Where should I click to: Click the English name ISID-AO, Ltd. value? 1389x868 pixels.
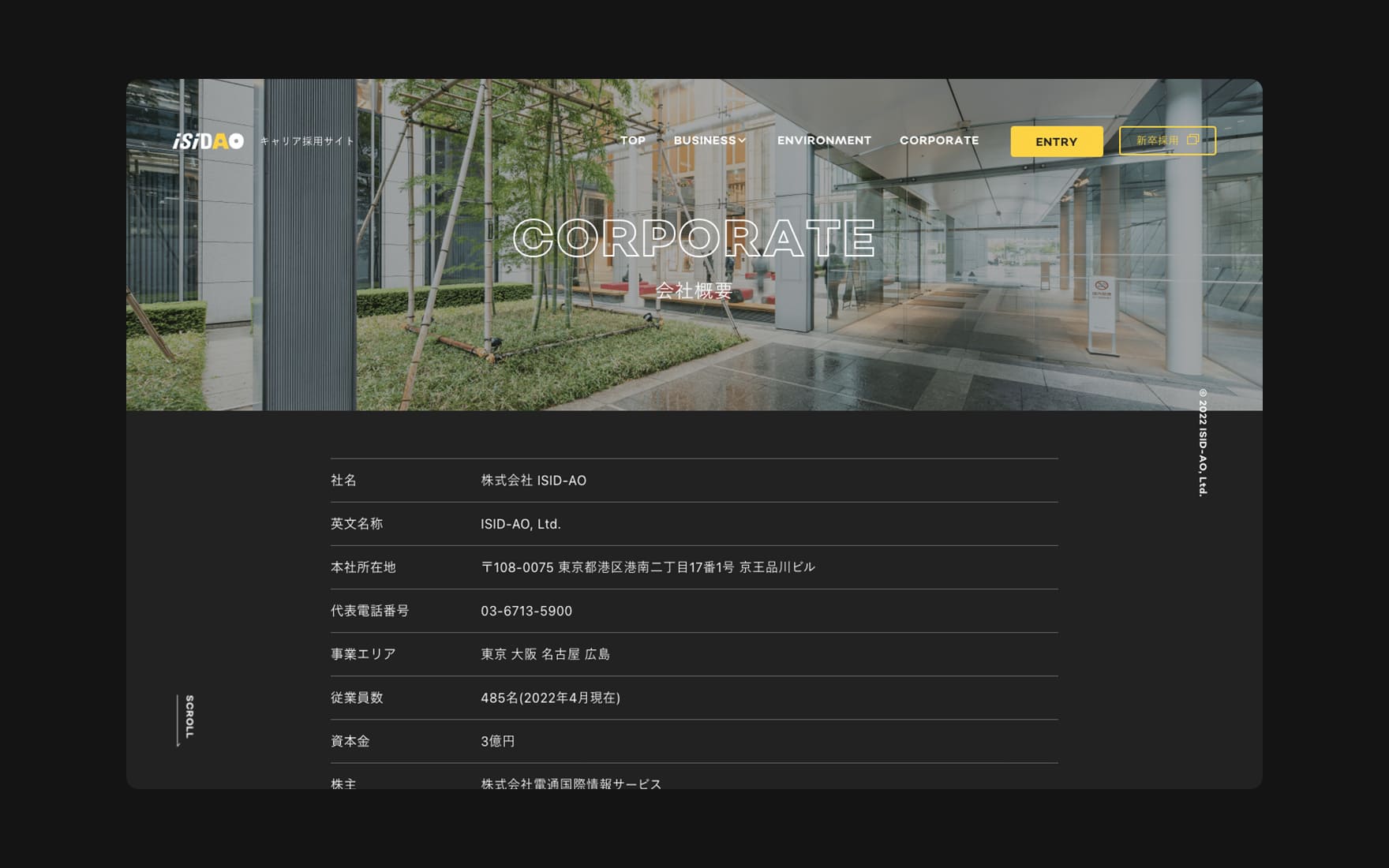(521, 524)
